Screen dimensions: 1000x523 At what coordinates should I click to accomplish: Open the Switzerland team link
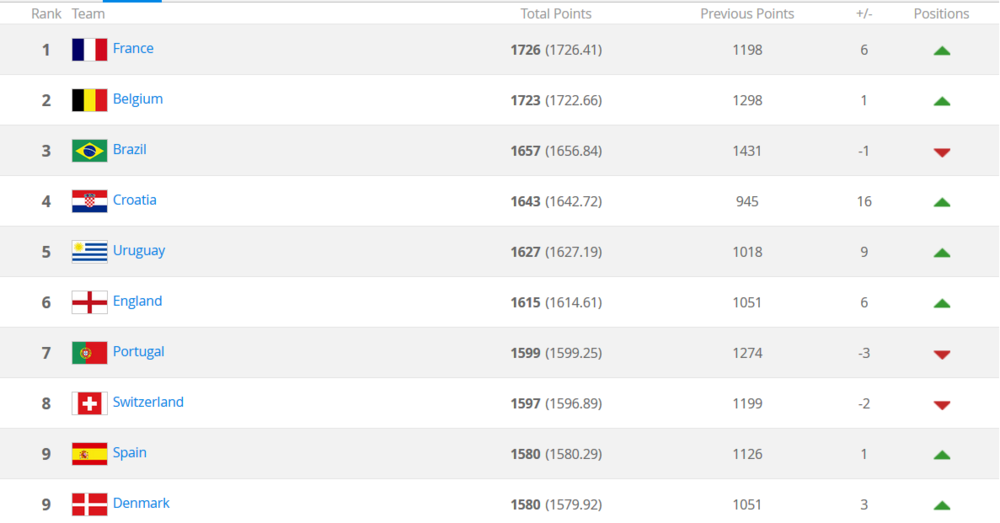click(x=148, y=402)
